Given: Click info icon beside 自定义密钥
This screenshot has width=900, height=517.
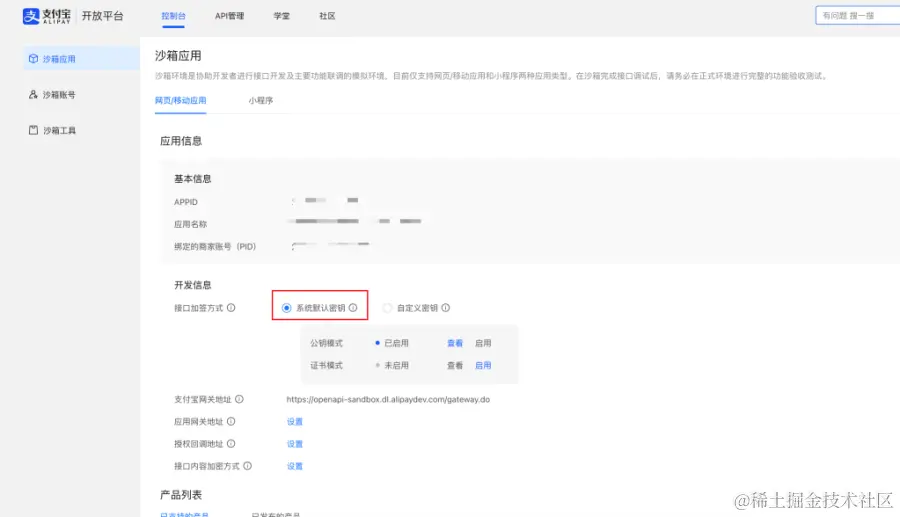Looking at the screenshot, I should (445, 308).
